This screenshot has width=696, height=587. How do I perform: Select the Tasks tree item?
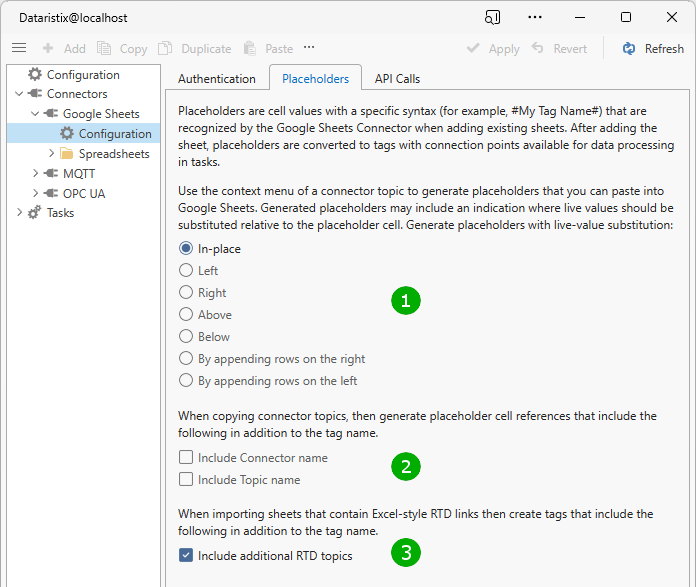pyautogui.click(x=60, y=213)
